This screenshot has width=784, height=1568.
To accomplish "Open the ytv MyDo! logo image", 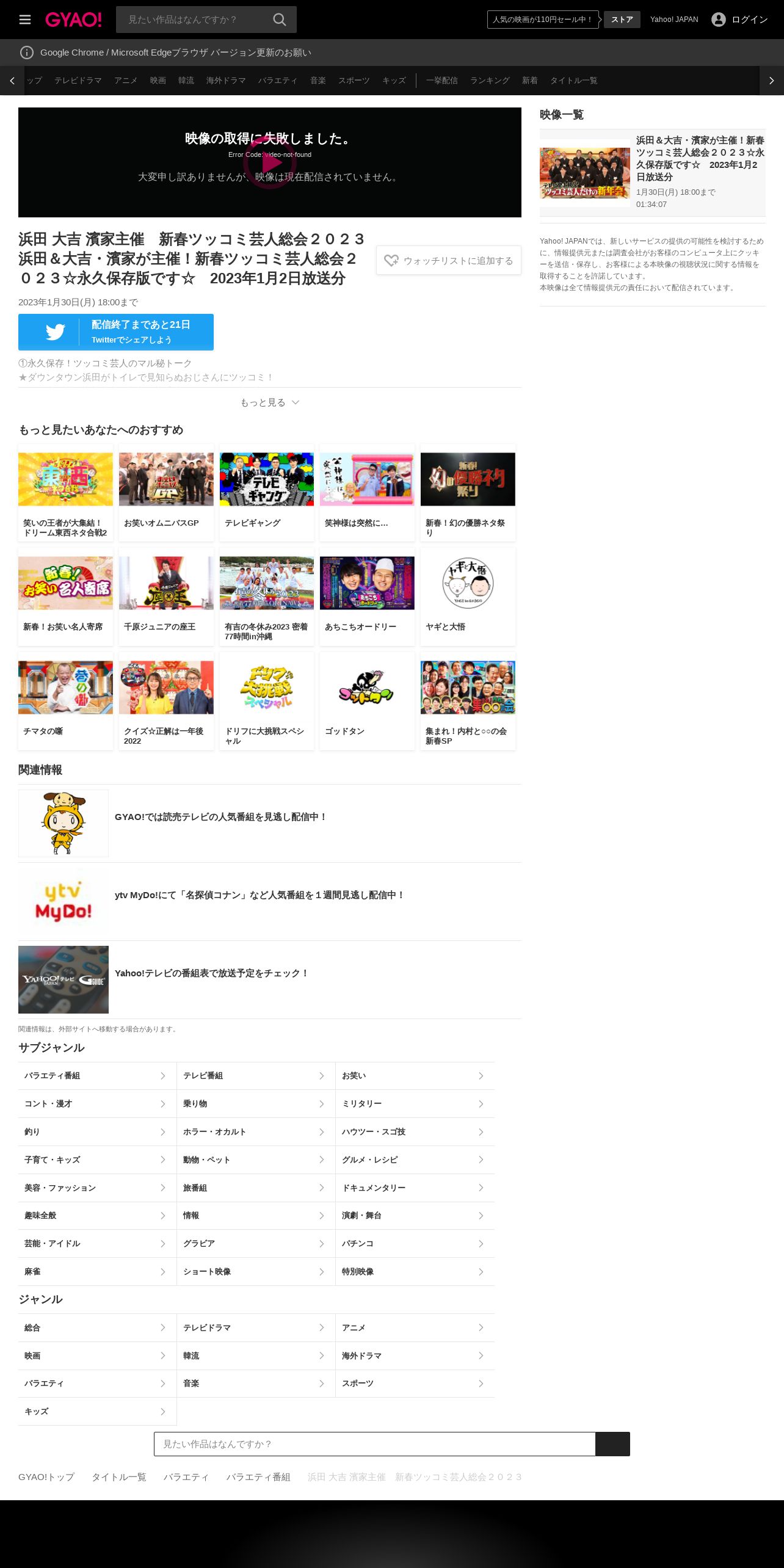I will pos(64,902).
